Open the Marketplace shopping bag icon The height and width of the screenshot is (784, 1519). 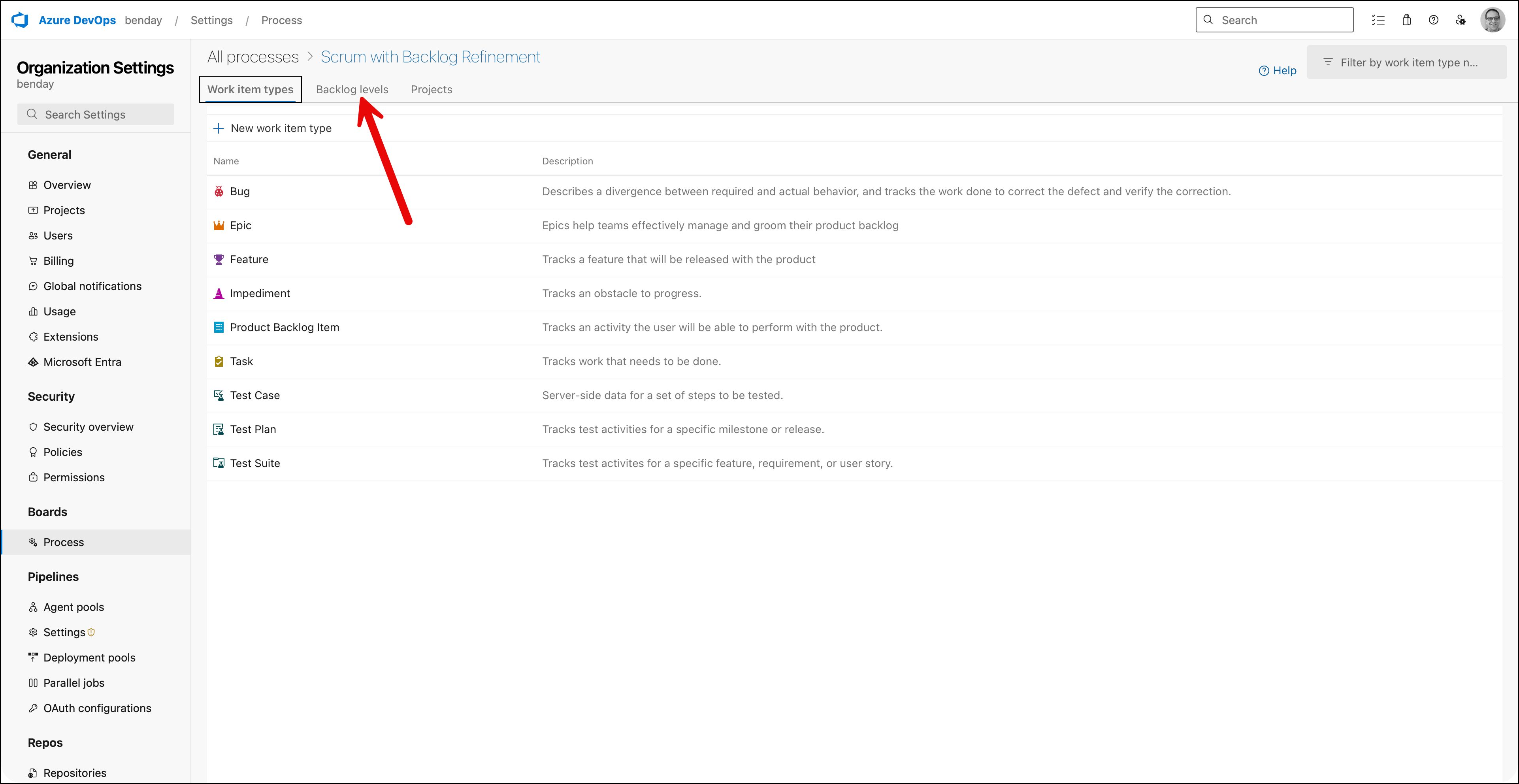(1406, 19)
